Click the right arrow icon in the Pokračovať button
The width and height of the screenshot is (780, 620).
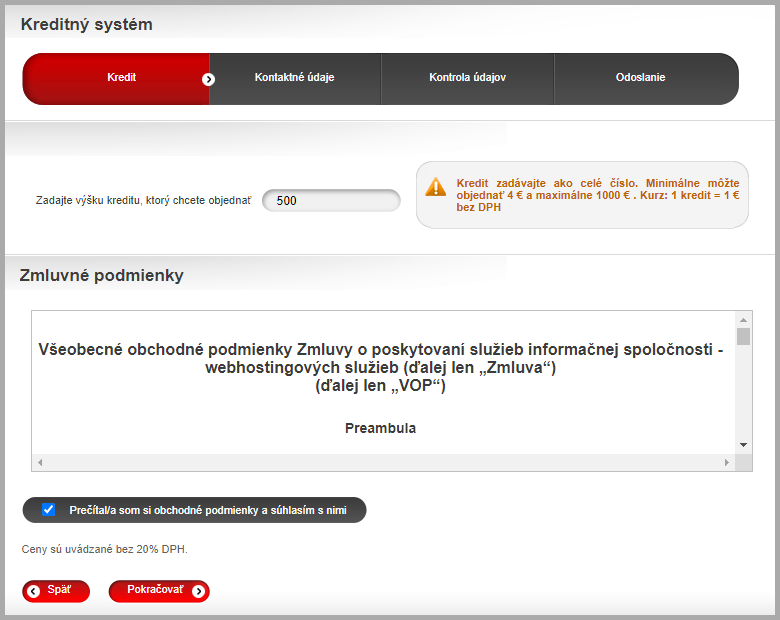pos(198,591)
